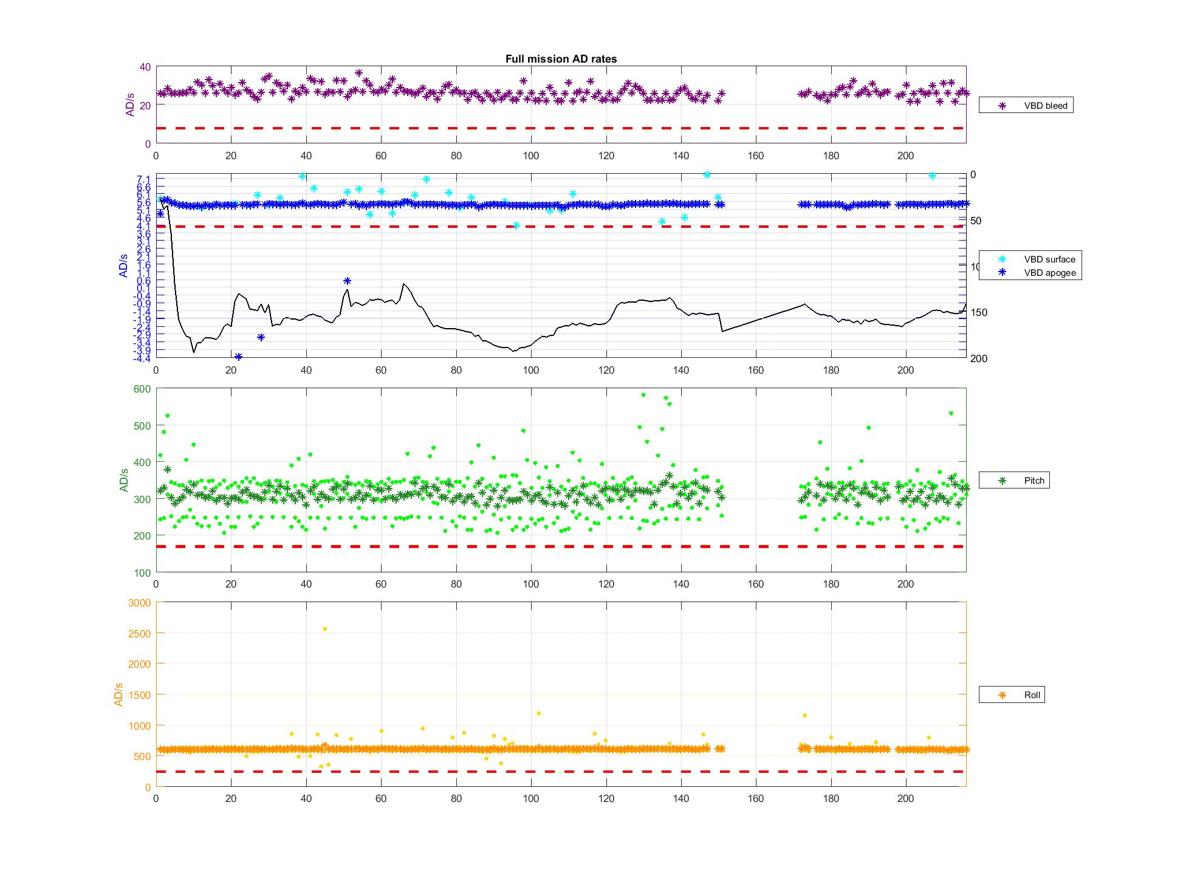Click the right depth axis '150' tick label
Image resolution: width=1200 pixels, height=885 pixels.
tap(979, 313)
